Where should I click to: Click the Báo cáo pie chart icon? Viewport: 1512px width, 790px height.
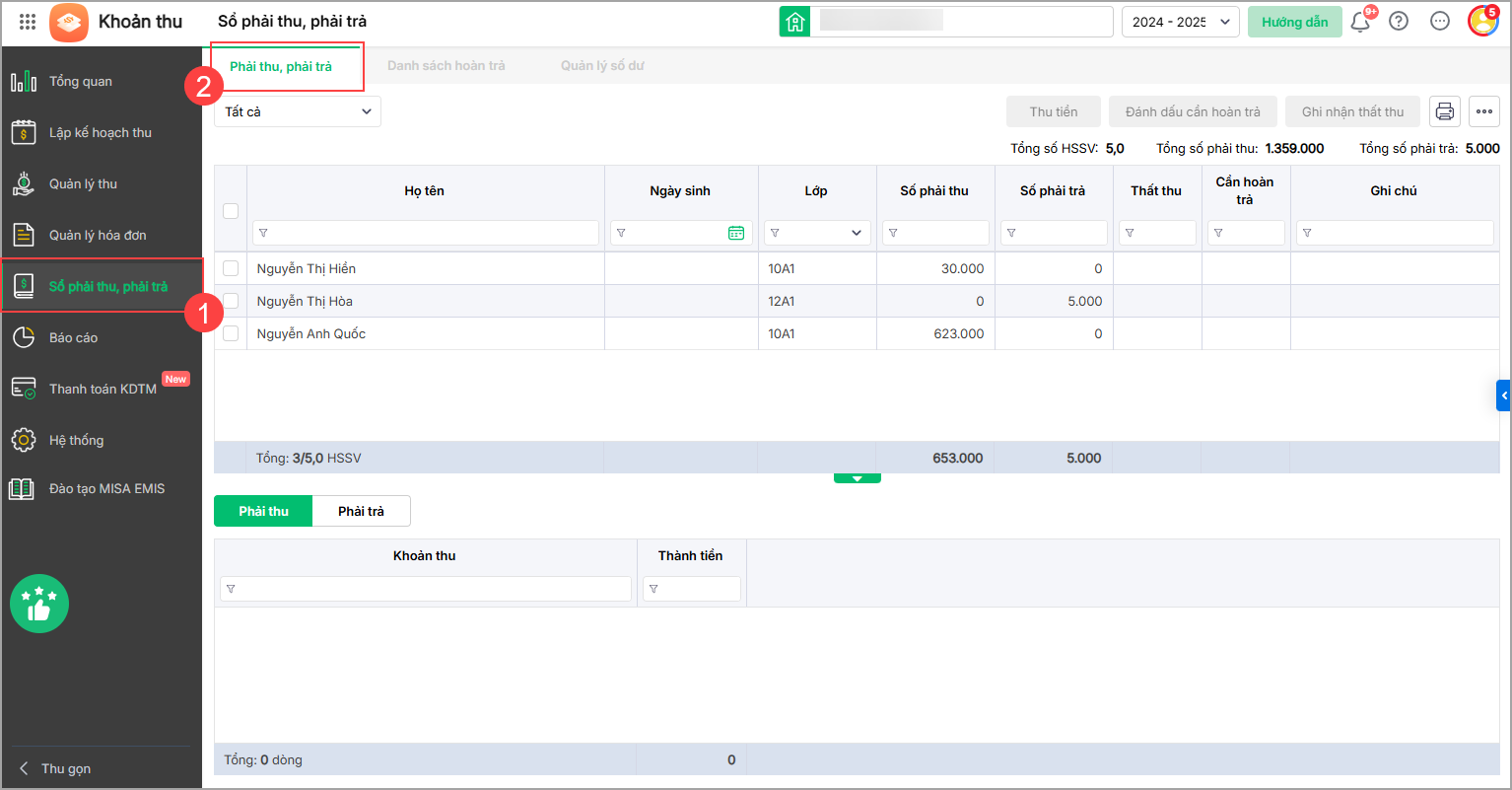tap(24, 337)
